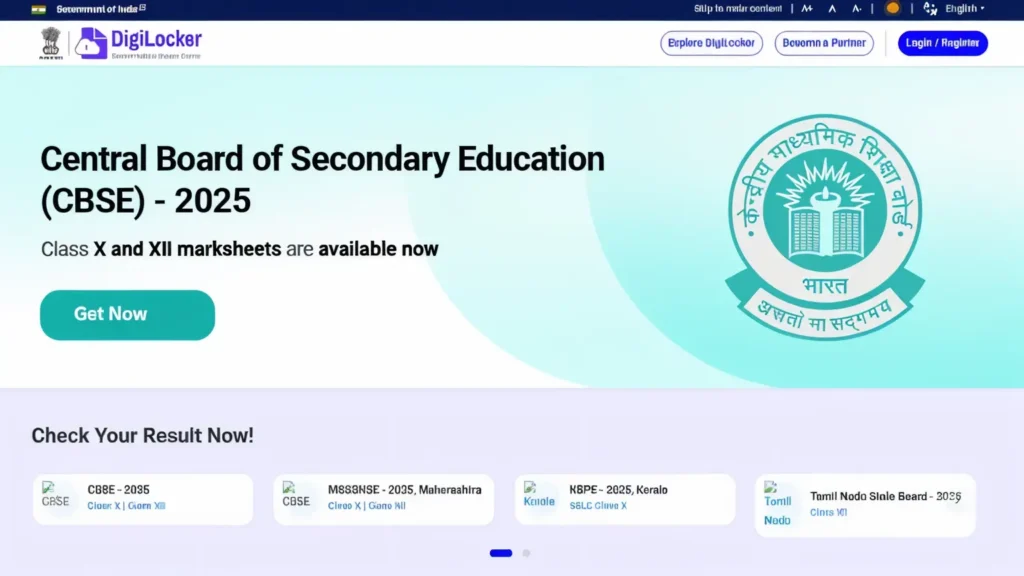The width and height of the screenshot is (1024, 576).
Task: Open Tamil Nadu State Board 2025 card
Action: pyautogui.click(x=865, y=505)
